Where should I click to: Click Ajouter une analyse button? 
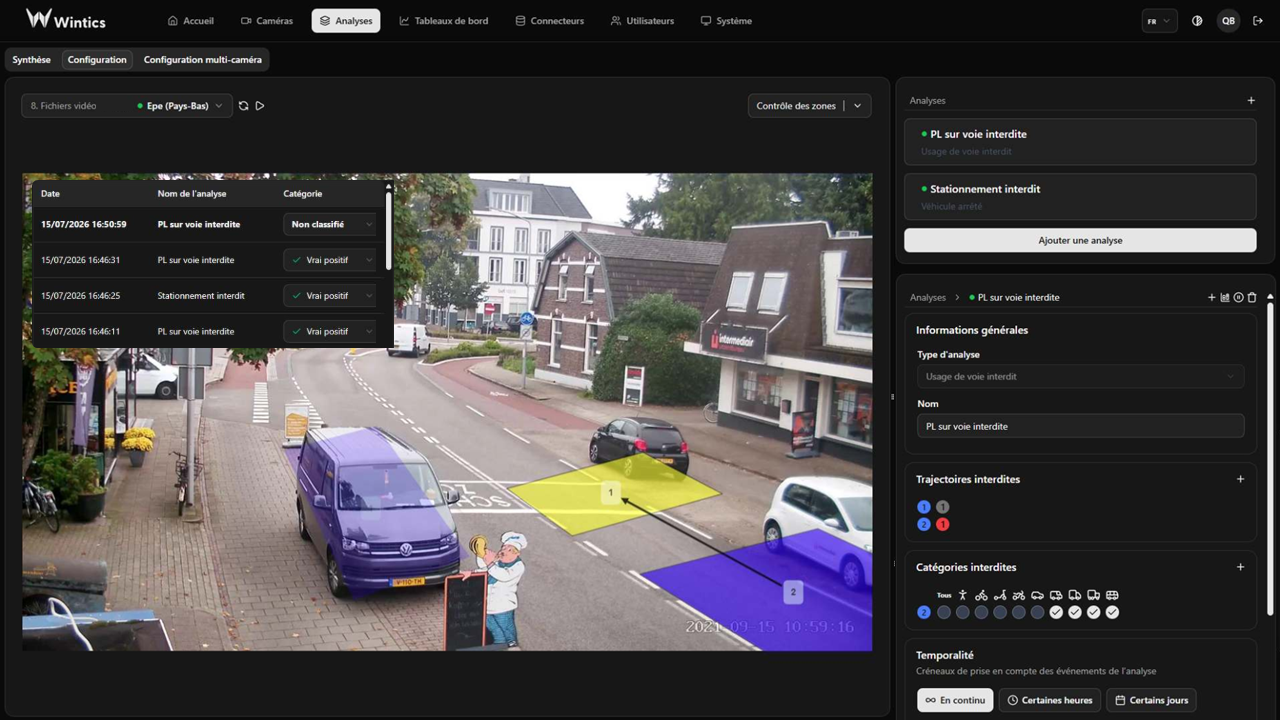[x=1080, y=240]
